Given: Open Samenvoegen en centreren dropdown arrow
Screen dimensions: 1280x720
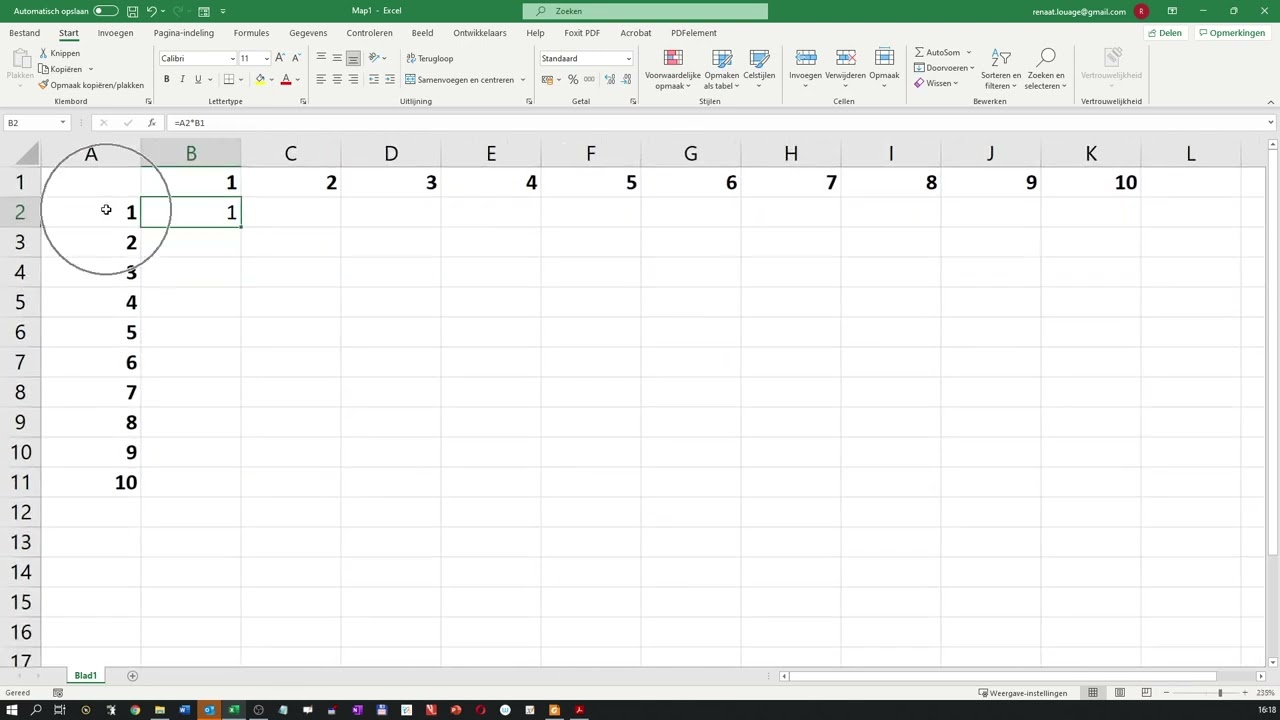Looking at the screenshot, I should tap(522, 79).
